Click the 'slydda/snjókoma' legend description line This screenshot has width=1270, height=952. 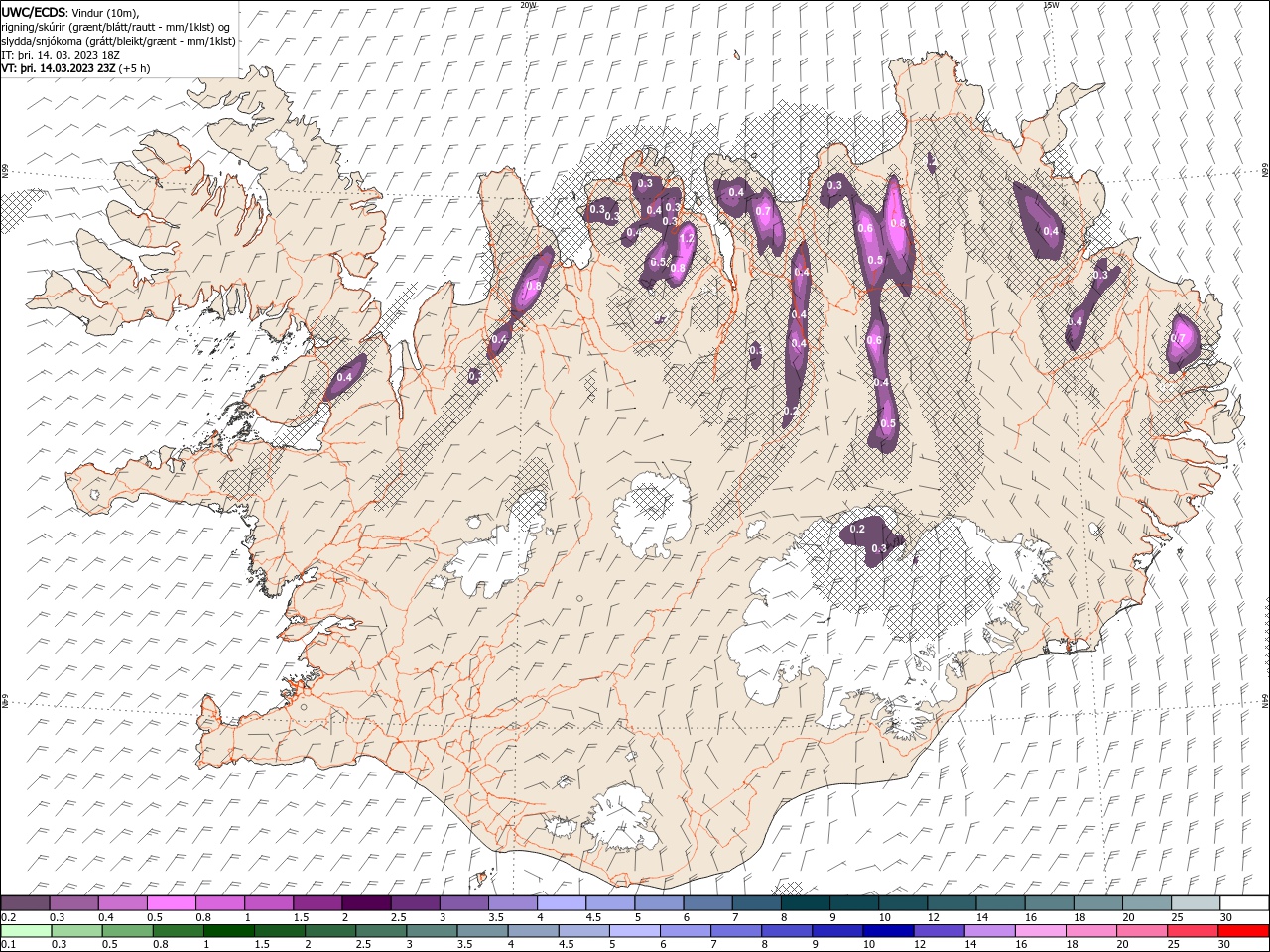pos(118,41)
